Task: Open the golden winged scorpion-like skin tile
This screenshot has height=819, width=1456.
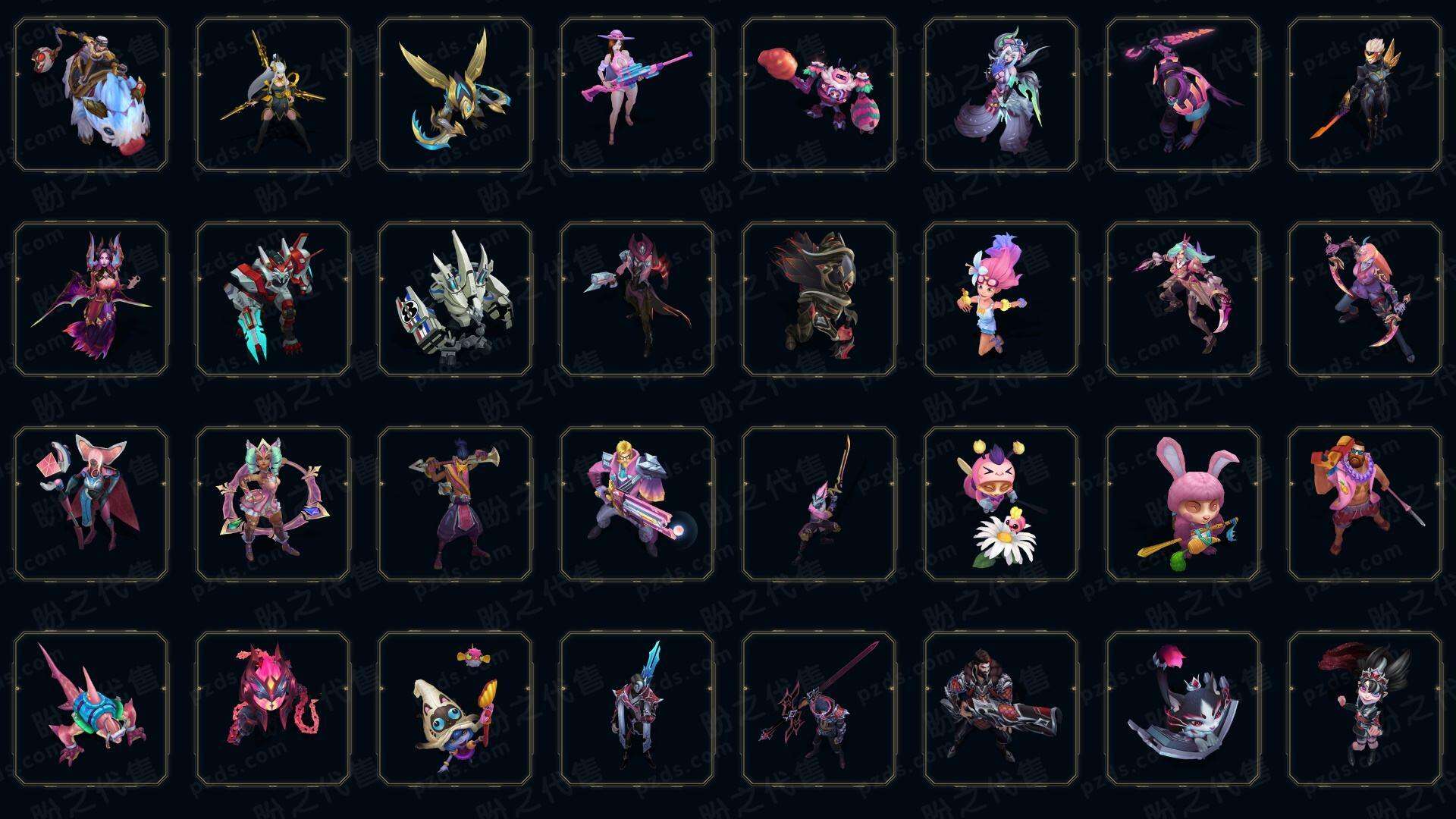Action: (x=455, y=94)
